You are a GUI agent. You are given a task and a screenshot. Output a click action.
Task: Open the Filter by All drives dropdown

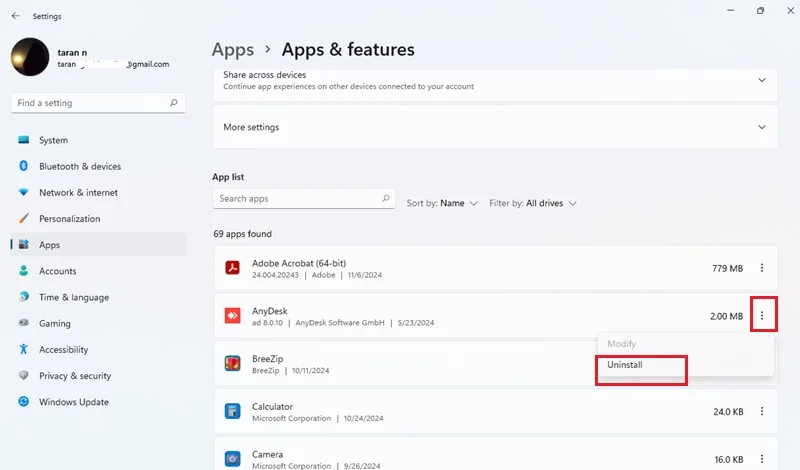pyautogui.click(x=533, y=203)
